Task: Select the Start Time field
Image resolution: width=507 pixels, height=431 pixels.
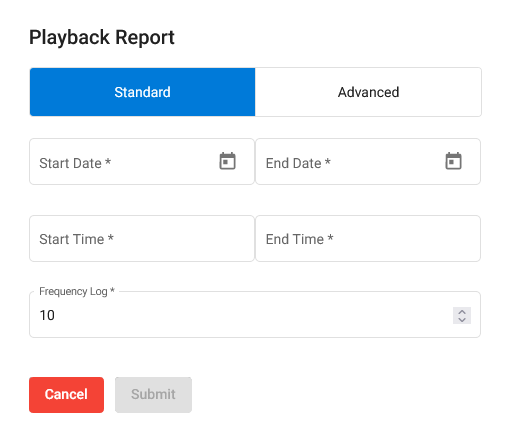Action: [142, 238]
